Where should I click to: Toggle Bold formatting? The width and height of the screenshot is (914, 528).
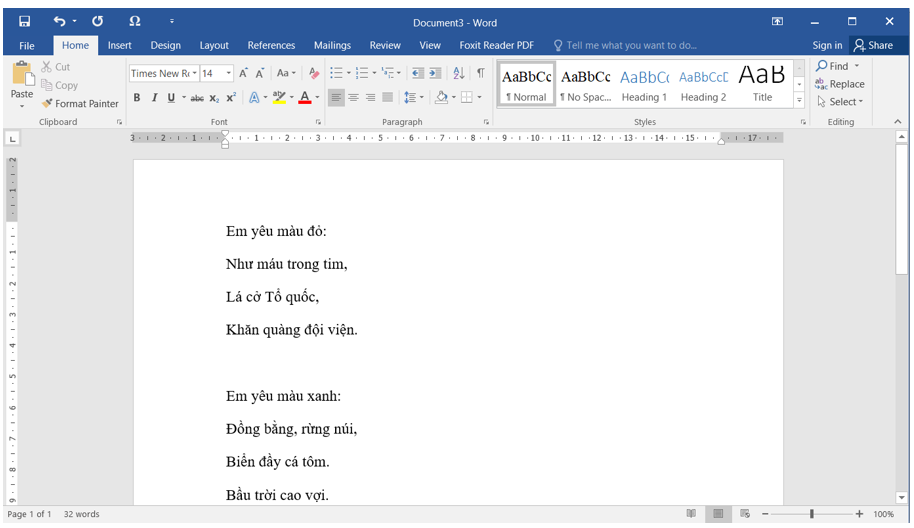137,97
